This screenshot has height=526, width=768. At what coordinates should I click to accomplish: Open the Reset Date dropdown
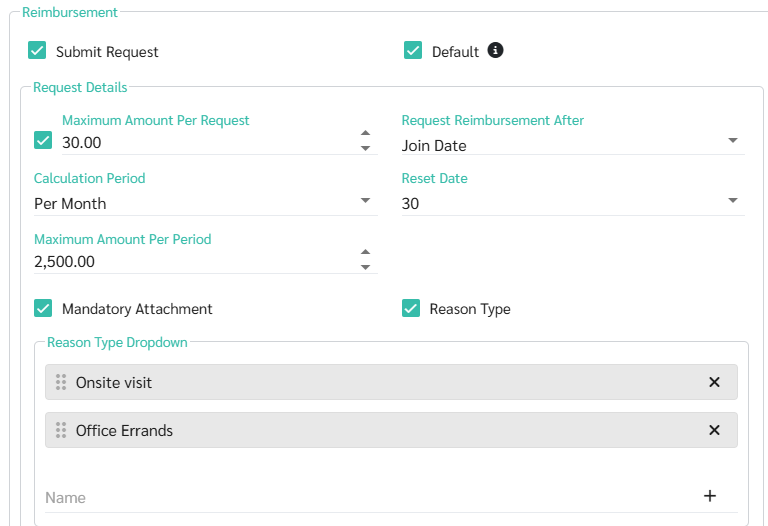tap(573, 203)
